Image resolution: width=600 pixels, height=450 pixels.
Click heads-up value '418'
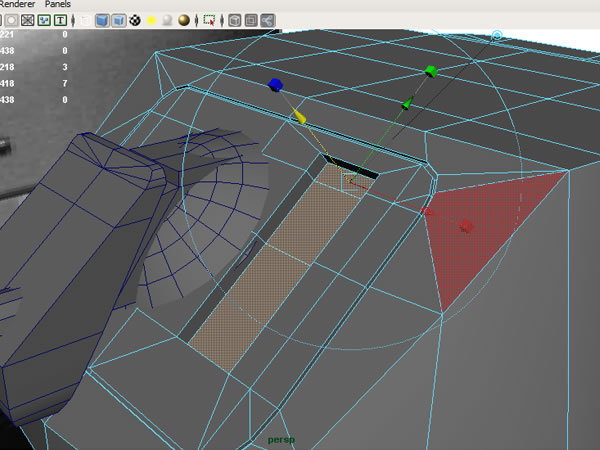[7, 83]
